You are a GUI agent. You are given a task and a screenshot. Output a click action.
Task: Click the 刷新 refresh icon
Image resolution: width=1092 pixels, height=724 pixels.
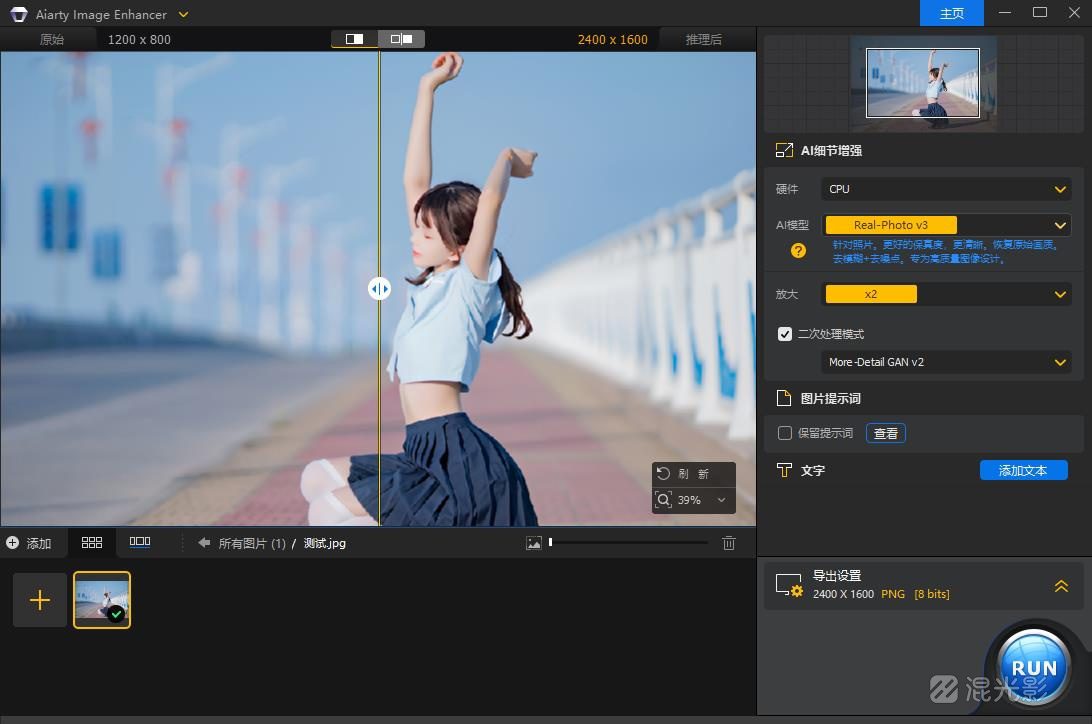[x=663, y=474]
